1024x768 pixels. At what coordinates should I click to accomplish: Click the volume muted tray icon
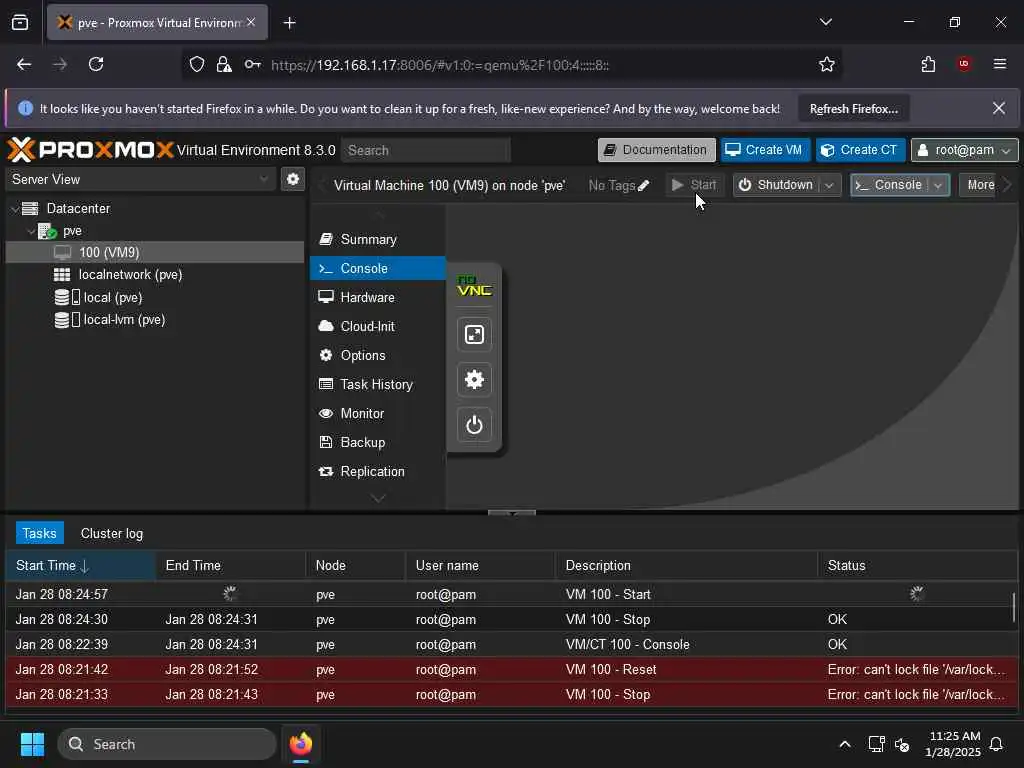(903, 744)
